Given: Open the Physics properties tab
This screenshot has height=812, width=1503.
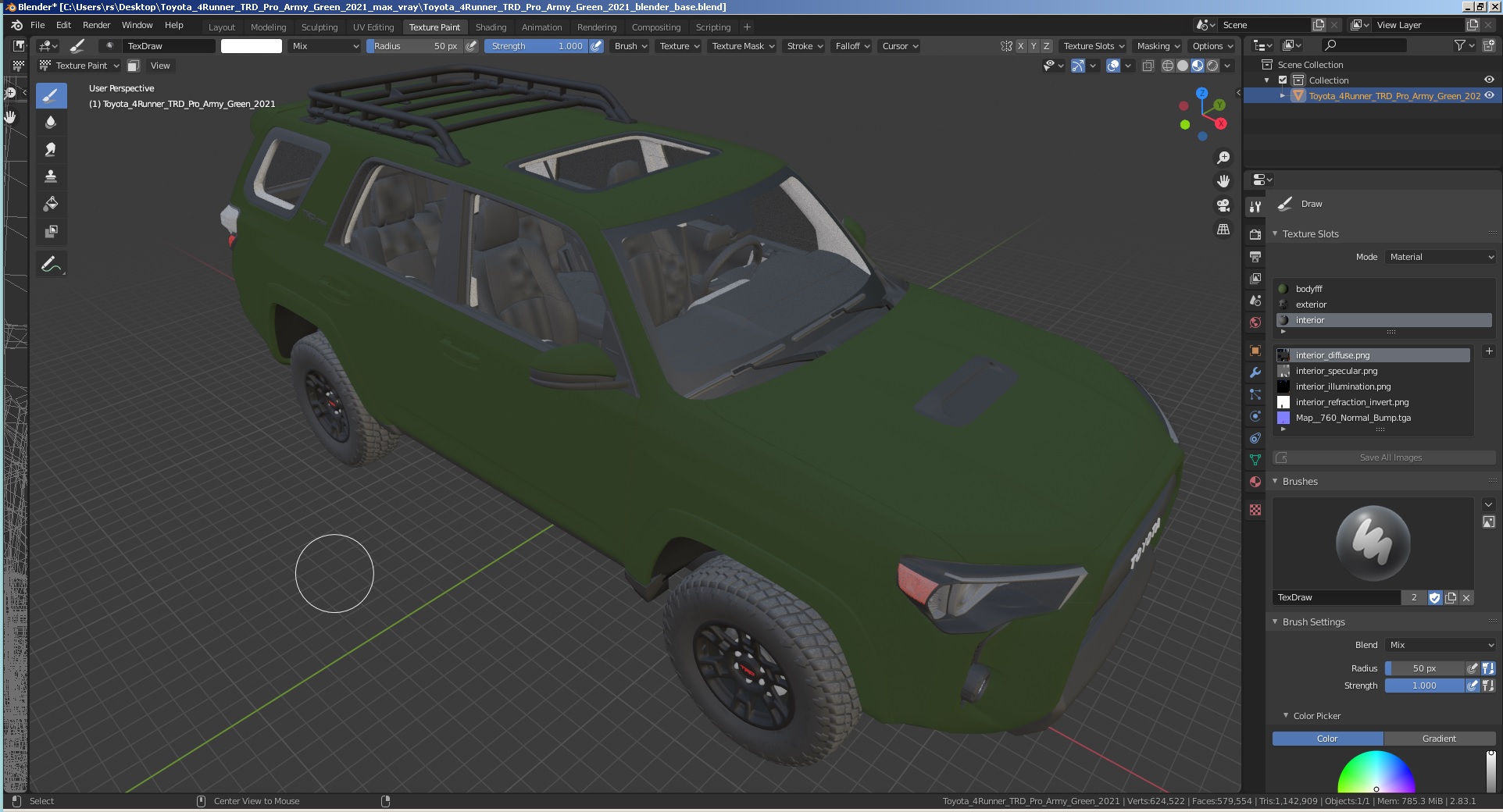Looking at the screenshot, I should [x=1255, y=416].
